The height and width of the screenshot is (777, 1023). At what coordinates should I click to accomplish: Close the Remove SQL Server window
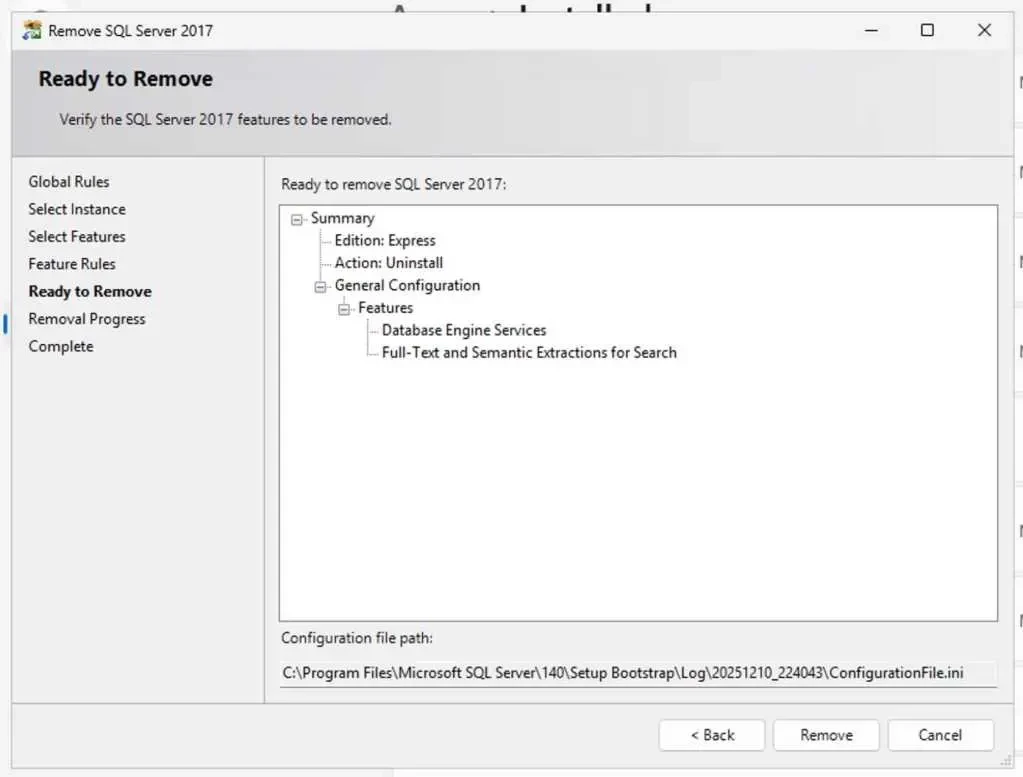985,30
